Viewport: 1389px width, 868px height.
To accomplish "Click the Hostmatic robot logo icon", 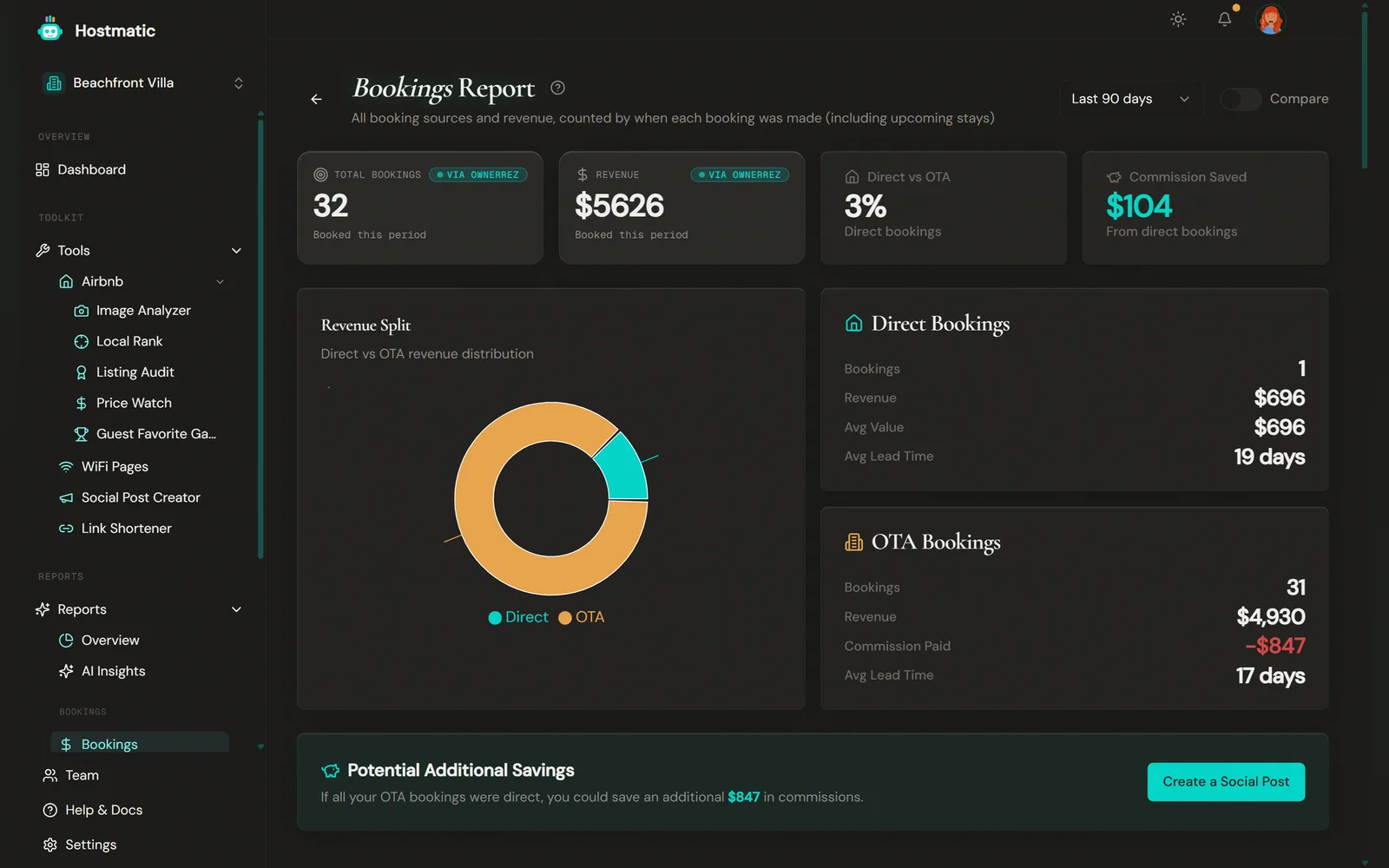I will click(x=50, y=30).
